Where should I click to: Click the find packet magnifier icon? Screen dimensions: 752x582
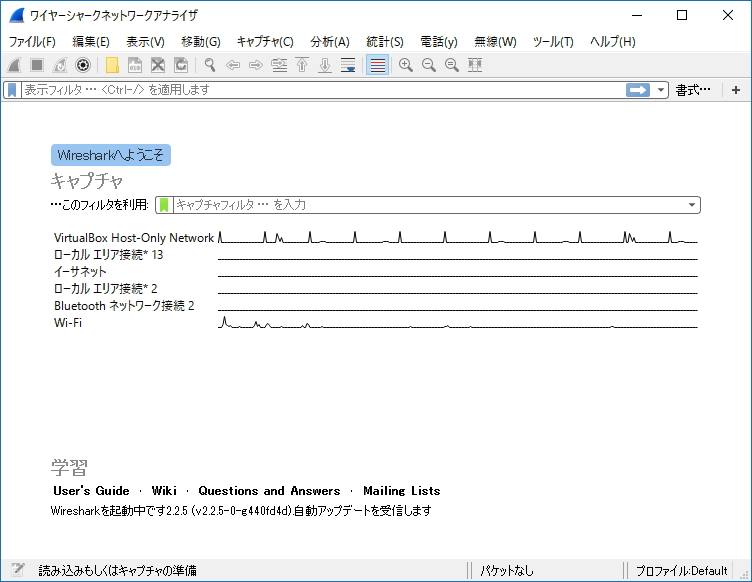tap(210, 65)
